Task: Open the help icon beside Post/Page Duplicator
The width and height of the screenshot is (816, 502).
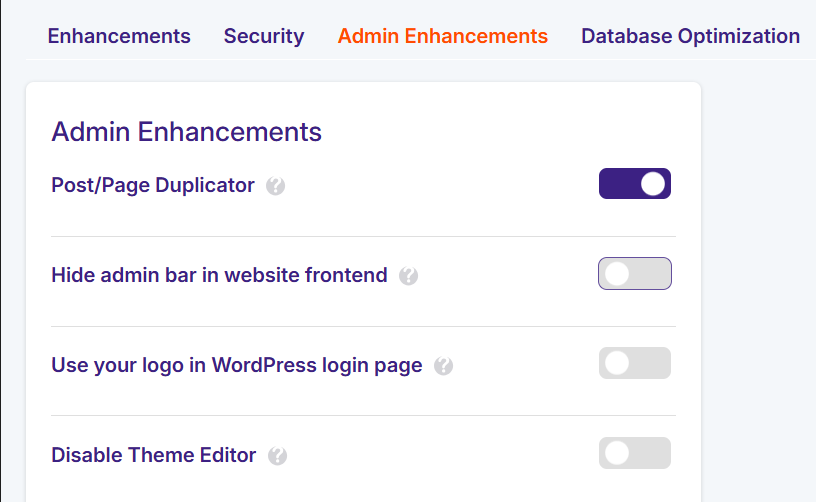Action: [275, 186]
